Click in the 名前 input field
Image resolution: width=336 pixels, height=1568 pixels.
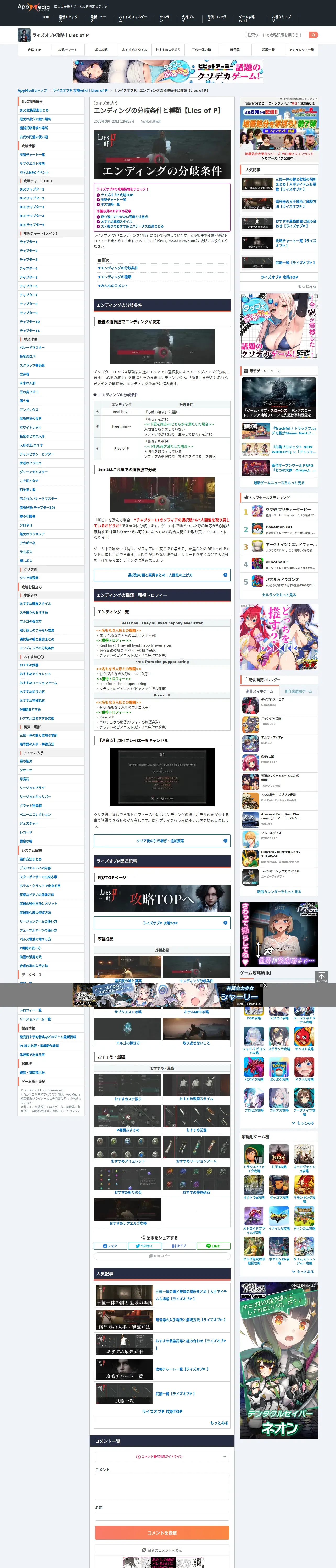click(x=162, y=1516)
